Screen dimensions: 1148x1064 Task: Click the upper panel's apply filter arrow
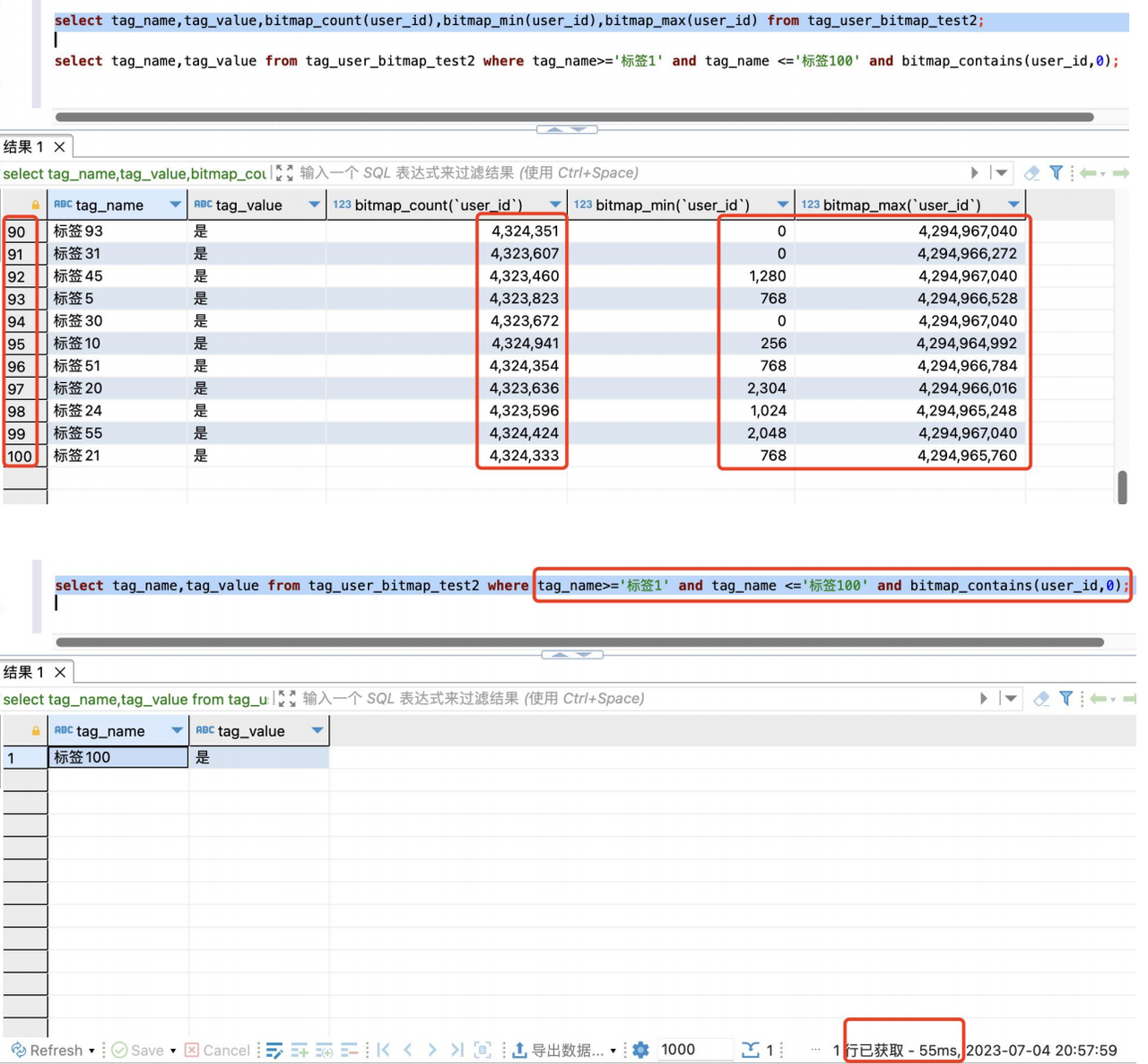975,173
